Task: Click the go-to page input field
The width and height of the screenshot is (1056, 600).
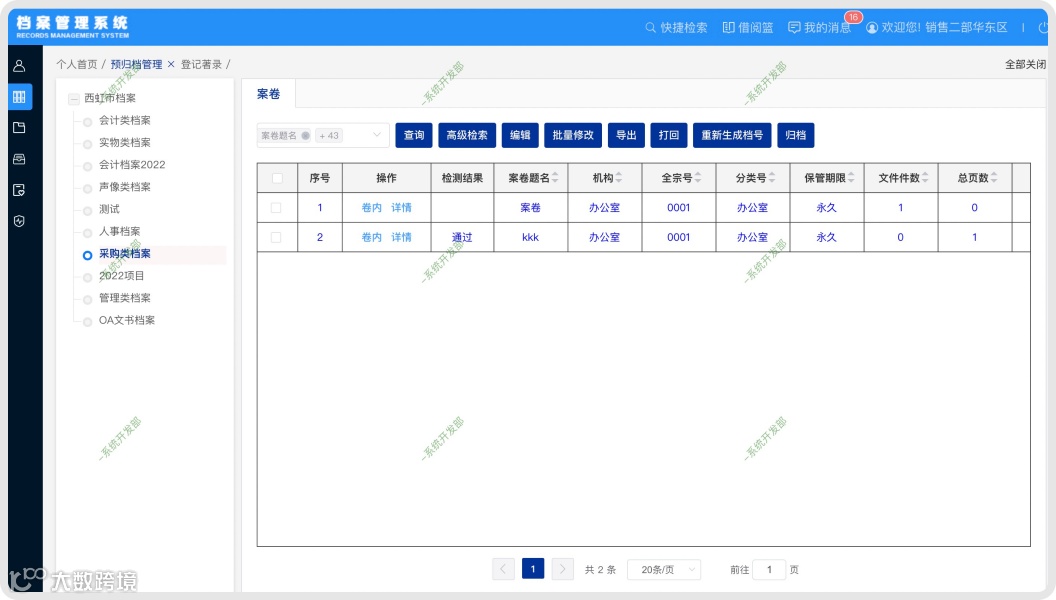Action: 769,570
